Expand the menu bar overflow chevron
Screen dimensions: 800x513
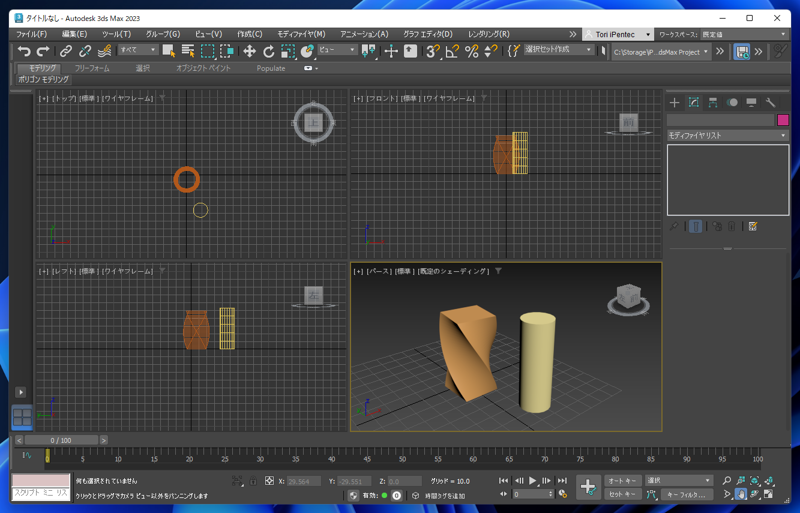(x=573, y=34)
